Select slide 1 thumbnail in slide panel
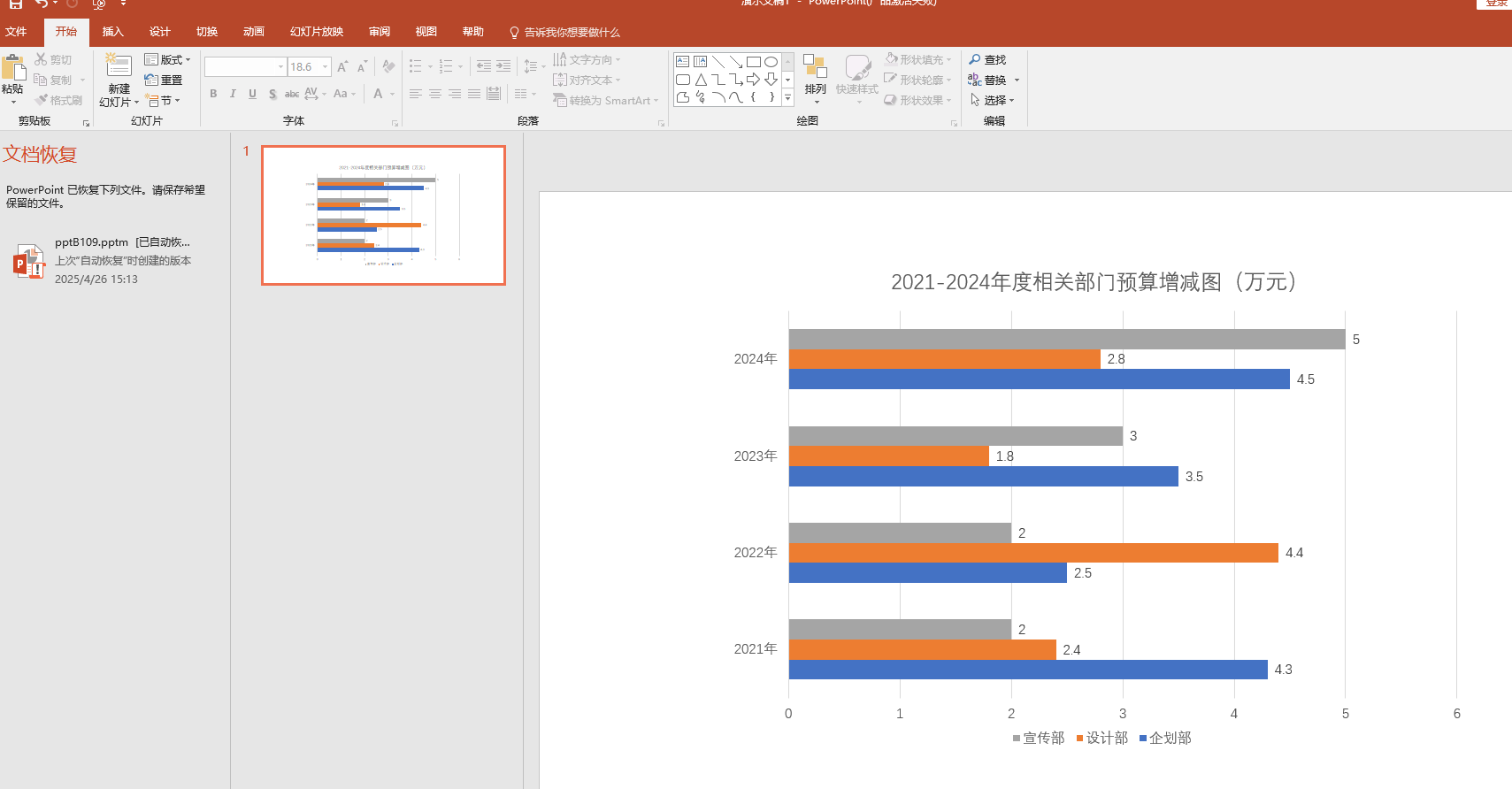Screen dimensions: 1512x789 pos(383,215)
